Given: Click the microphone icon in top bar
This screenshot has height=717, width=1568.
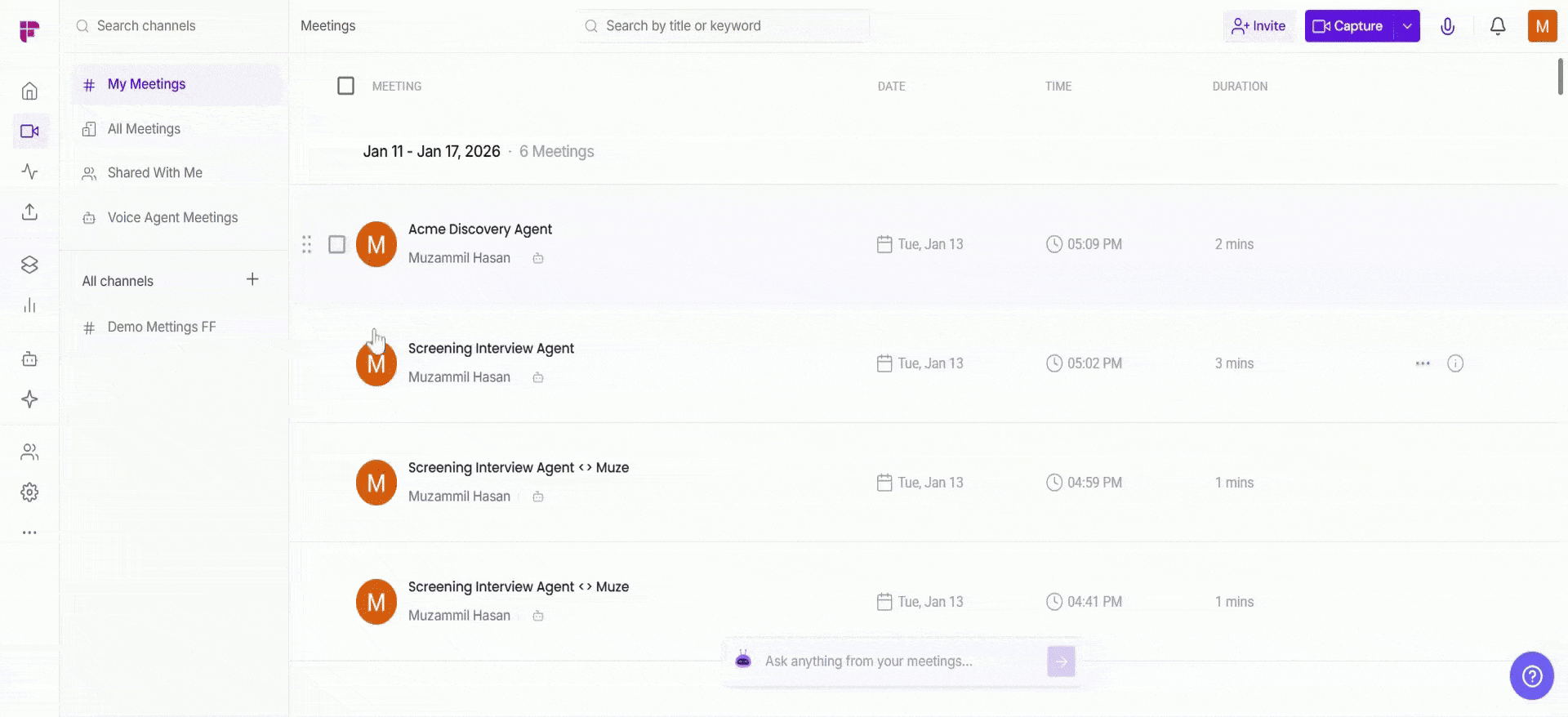Looking at the screenshot, I should (1447, 26).
